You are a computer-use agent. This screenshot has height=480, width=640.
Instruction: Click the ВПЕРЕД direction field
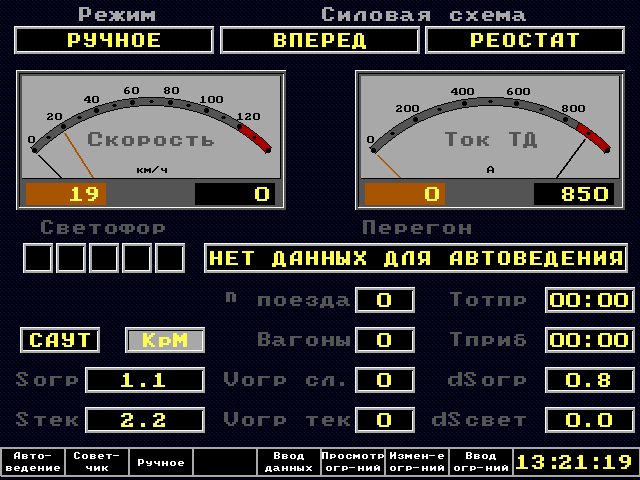coord(320,40)
